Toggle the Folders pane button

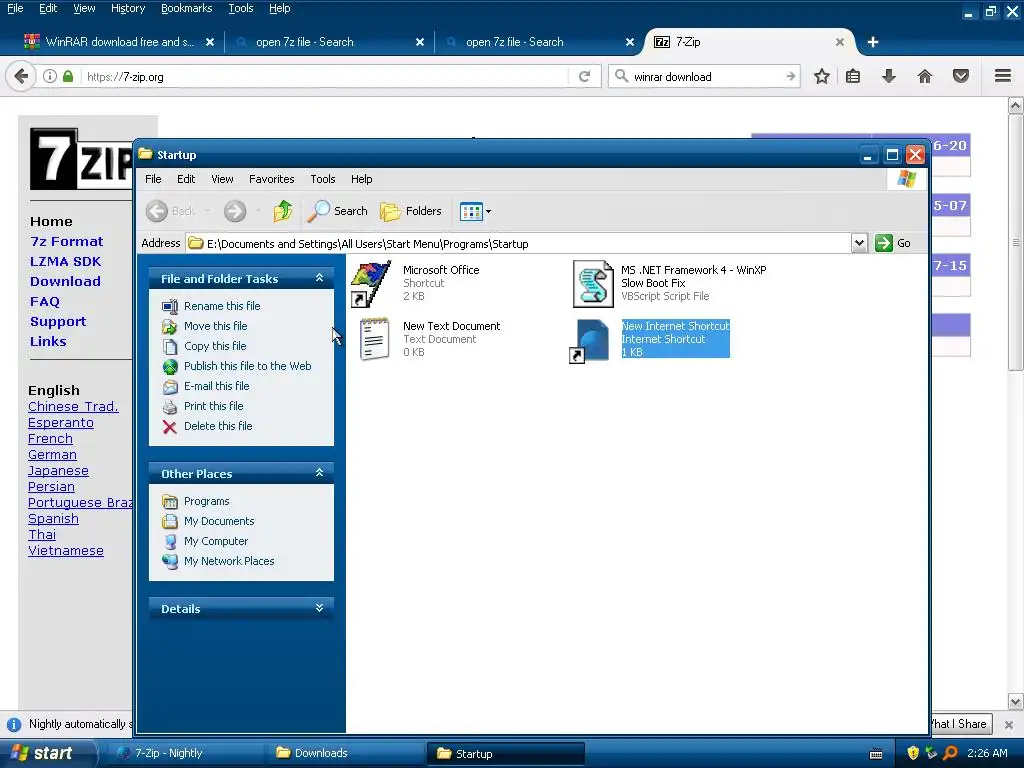click(411, 211)
